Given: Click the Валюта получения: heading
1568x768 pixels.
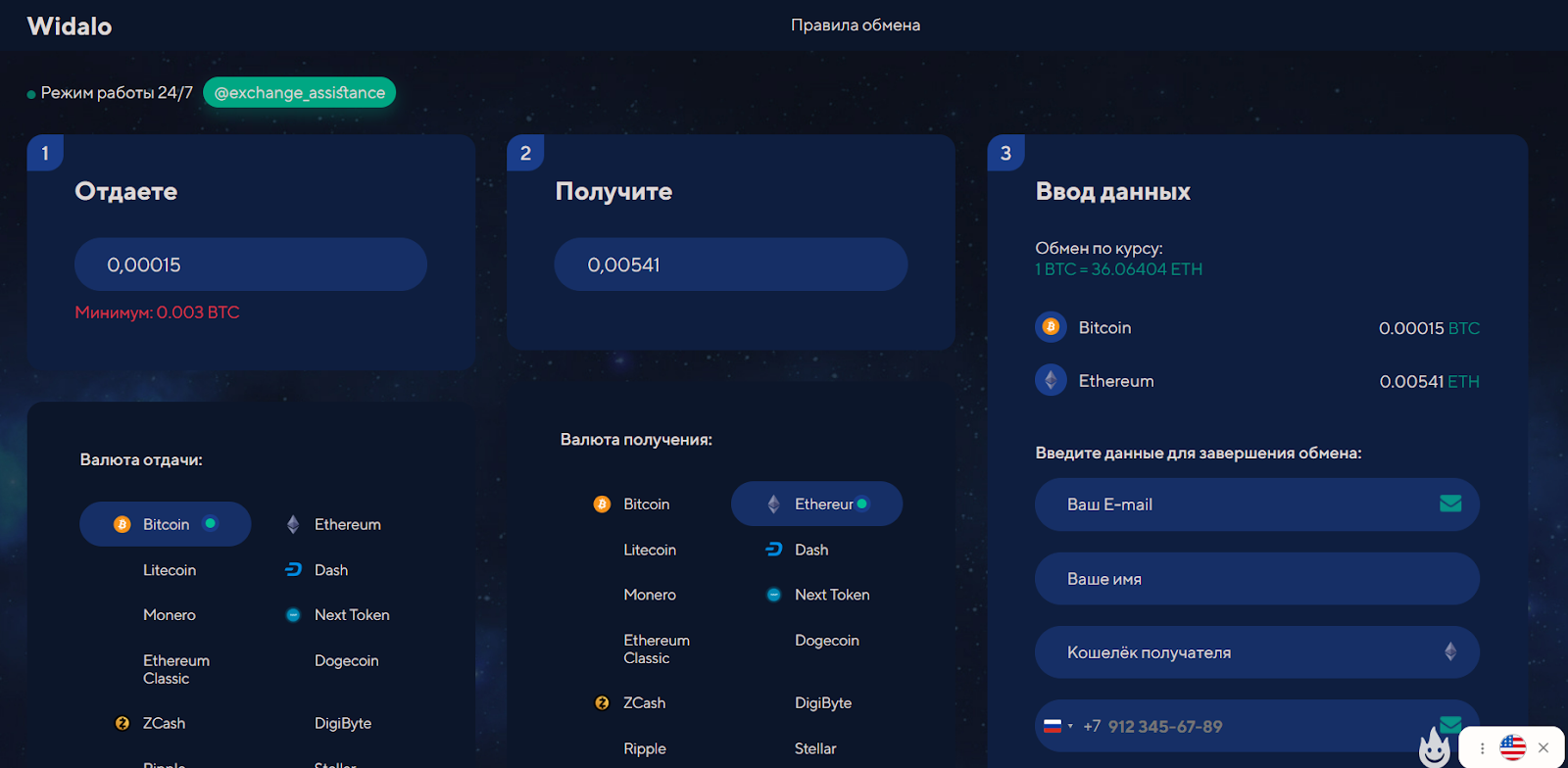Looking at the screenshot, I should tap(636, 440).
